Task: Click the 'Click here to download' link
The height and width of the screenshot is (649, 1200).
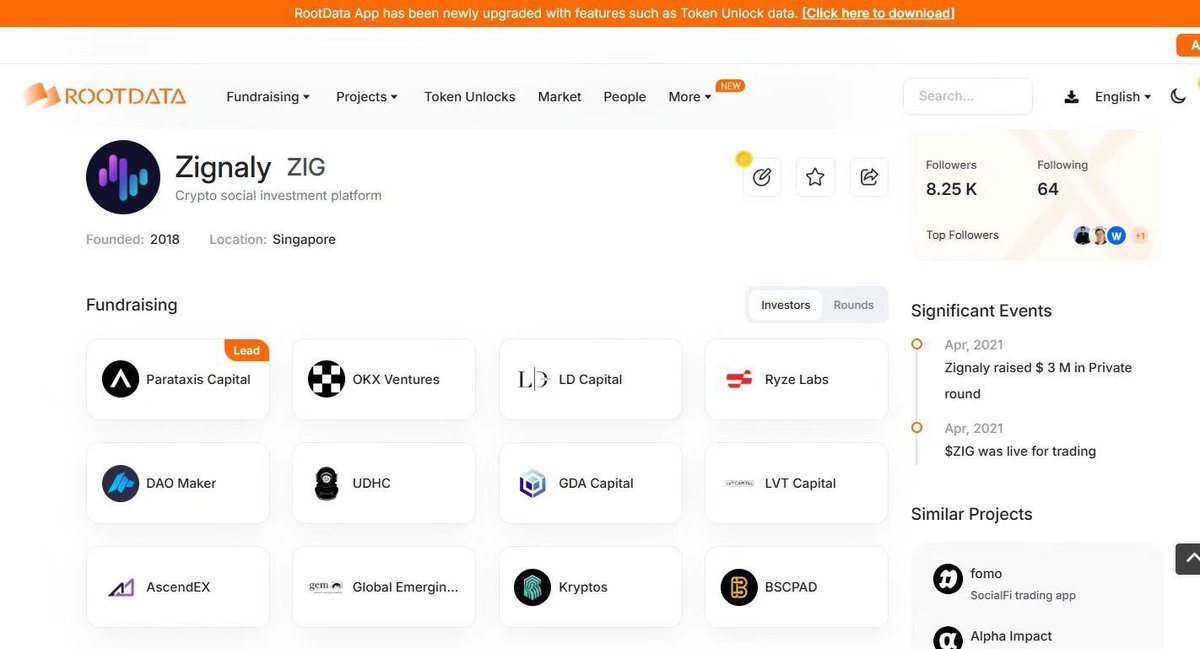Action: click(878, 13)
